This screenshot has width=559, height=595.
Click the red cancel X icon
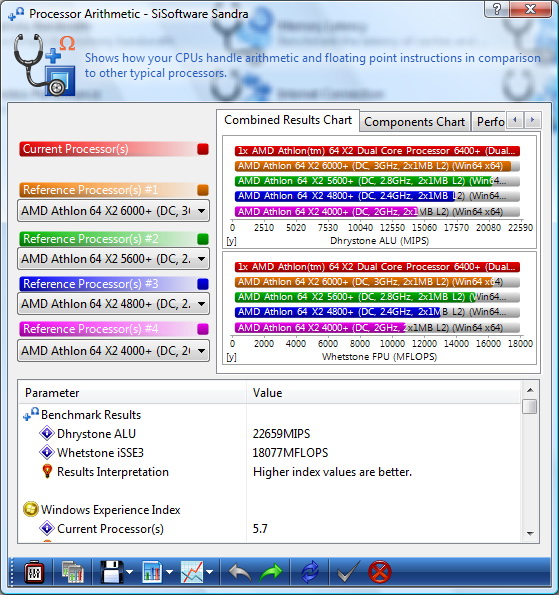point(379,572)
